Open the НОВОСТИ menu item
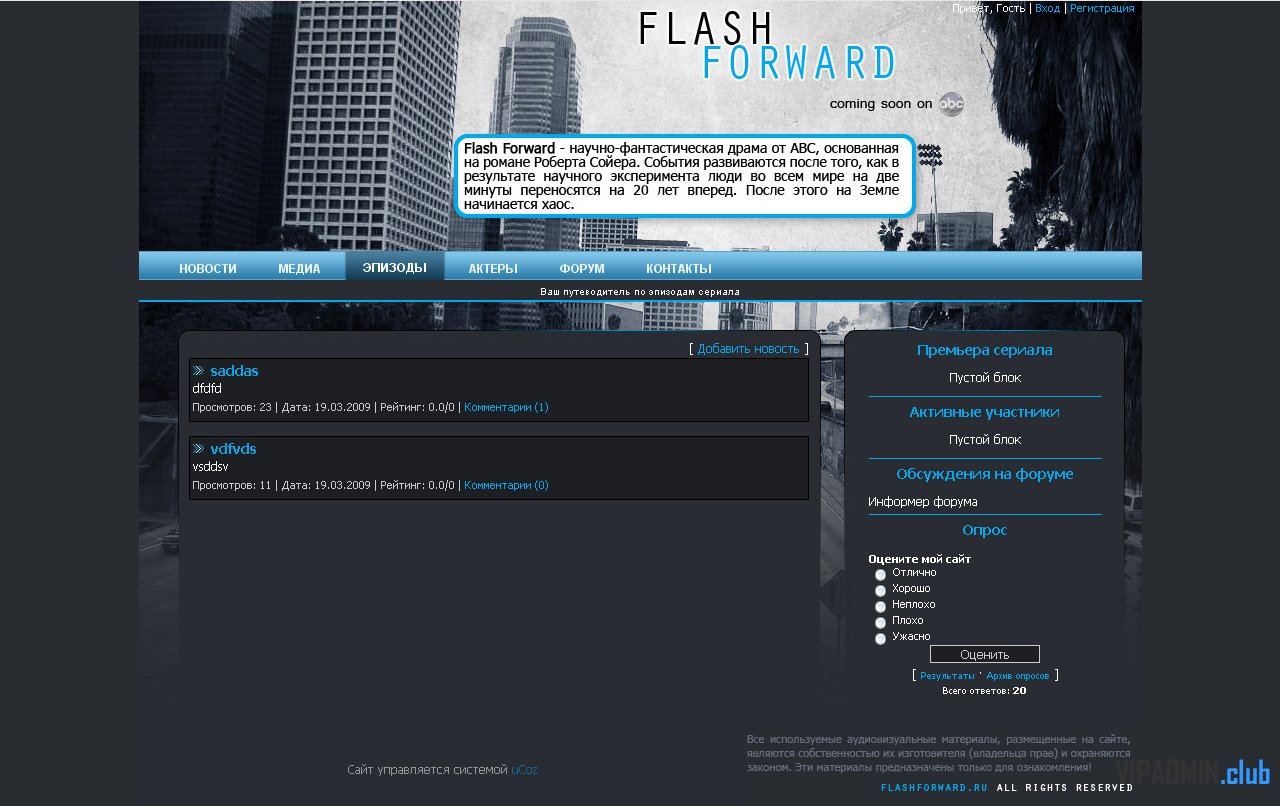The width and height of the screenshot is (1280, 806). [208, 268]
